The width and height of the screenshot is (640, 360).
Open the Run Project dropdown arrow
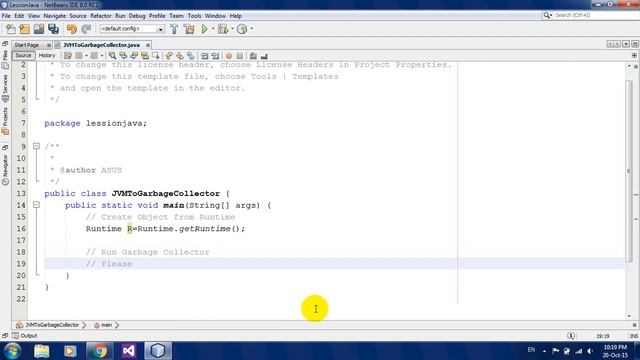(x=213, y=29)
